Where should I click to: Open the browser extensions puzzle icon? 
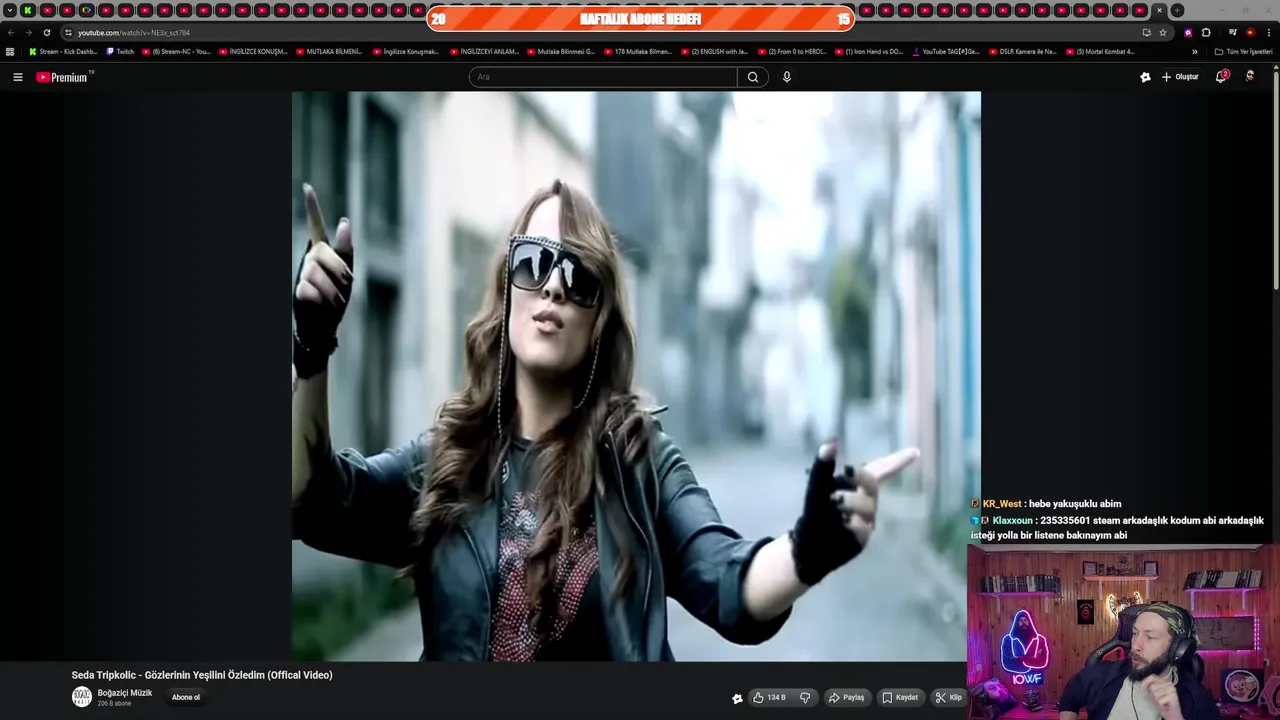(1206, 32)
